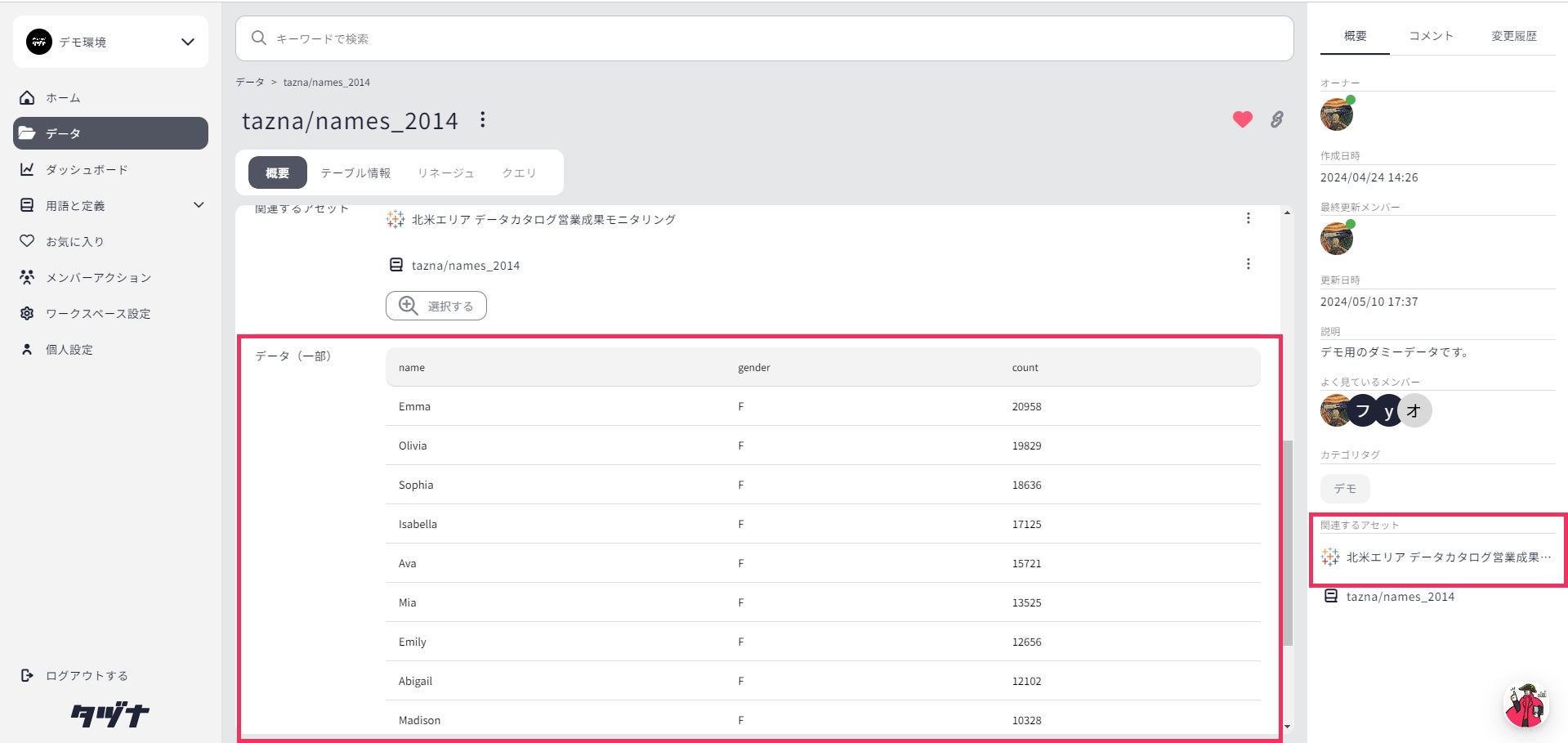
Task: Open the 変更履歴 tab
Action: [1514, 36]
